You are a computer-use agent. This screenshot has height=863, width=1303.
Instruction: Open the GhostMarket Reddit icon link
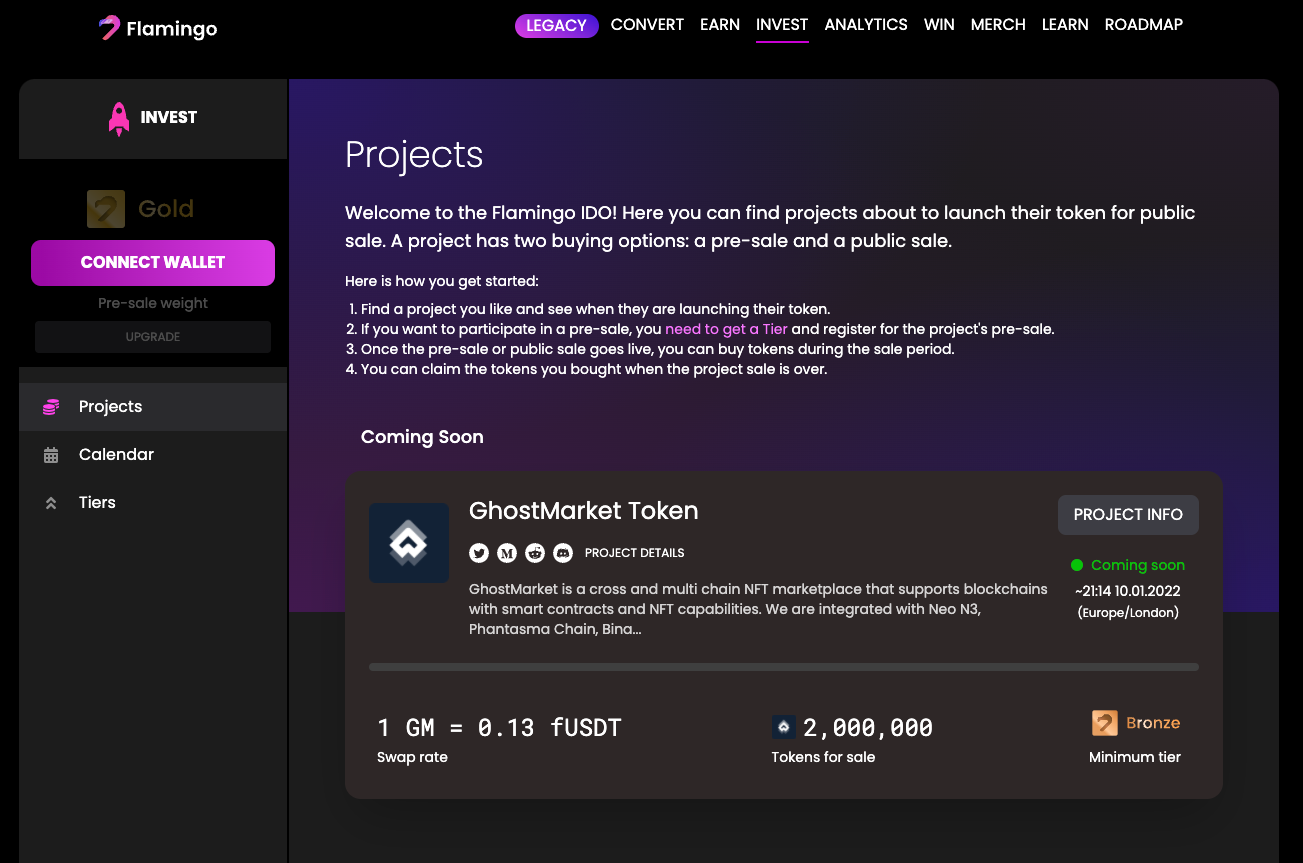(x=535, y=552)
